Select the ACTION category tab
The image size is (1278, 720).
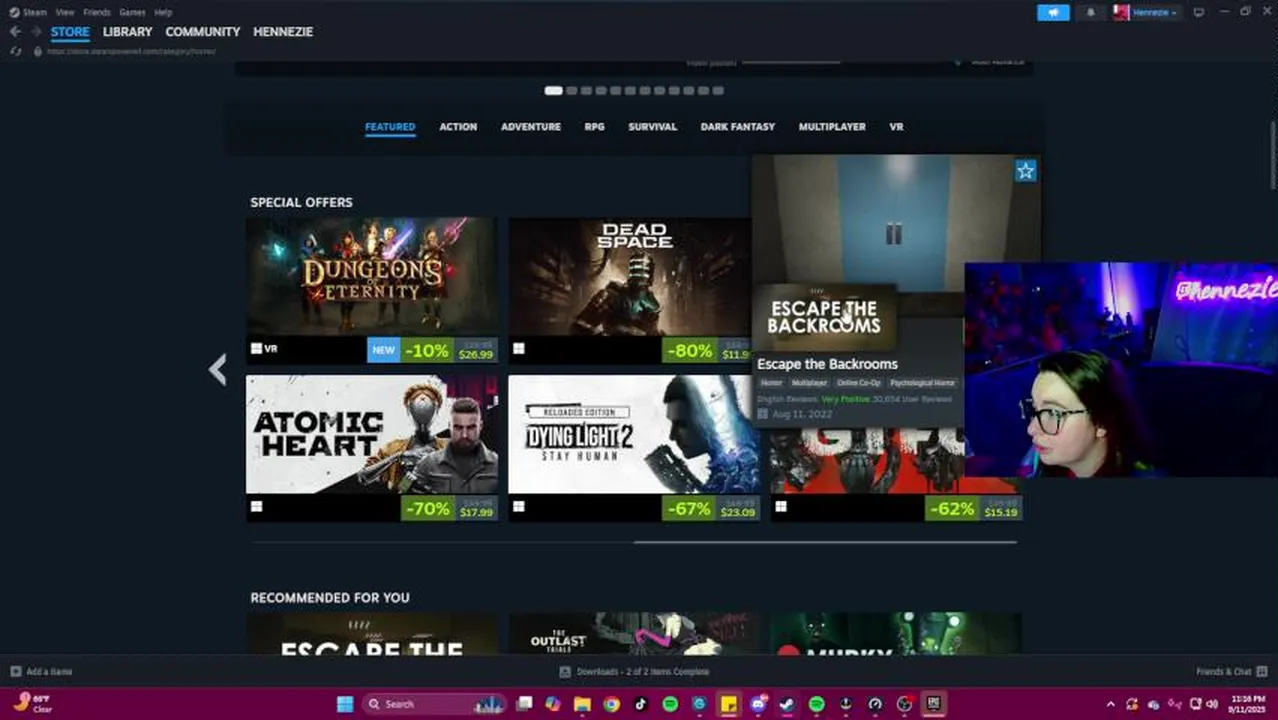coord(458,127)
